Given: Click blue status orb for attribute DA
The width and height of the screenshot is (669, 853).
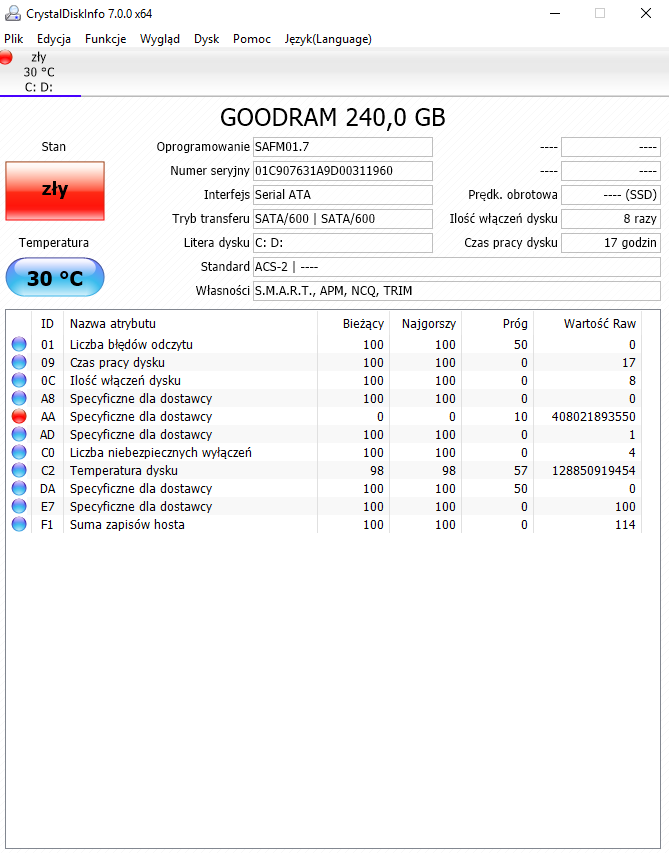Looking at the screenshot, I should [x=19, y=487].
